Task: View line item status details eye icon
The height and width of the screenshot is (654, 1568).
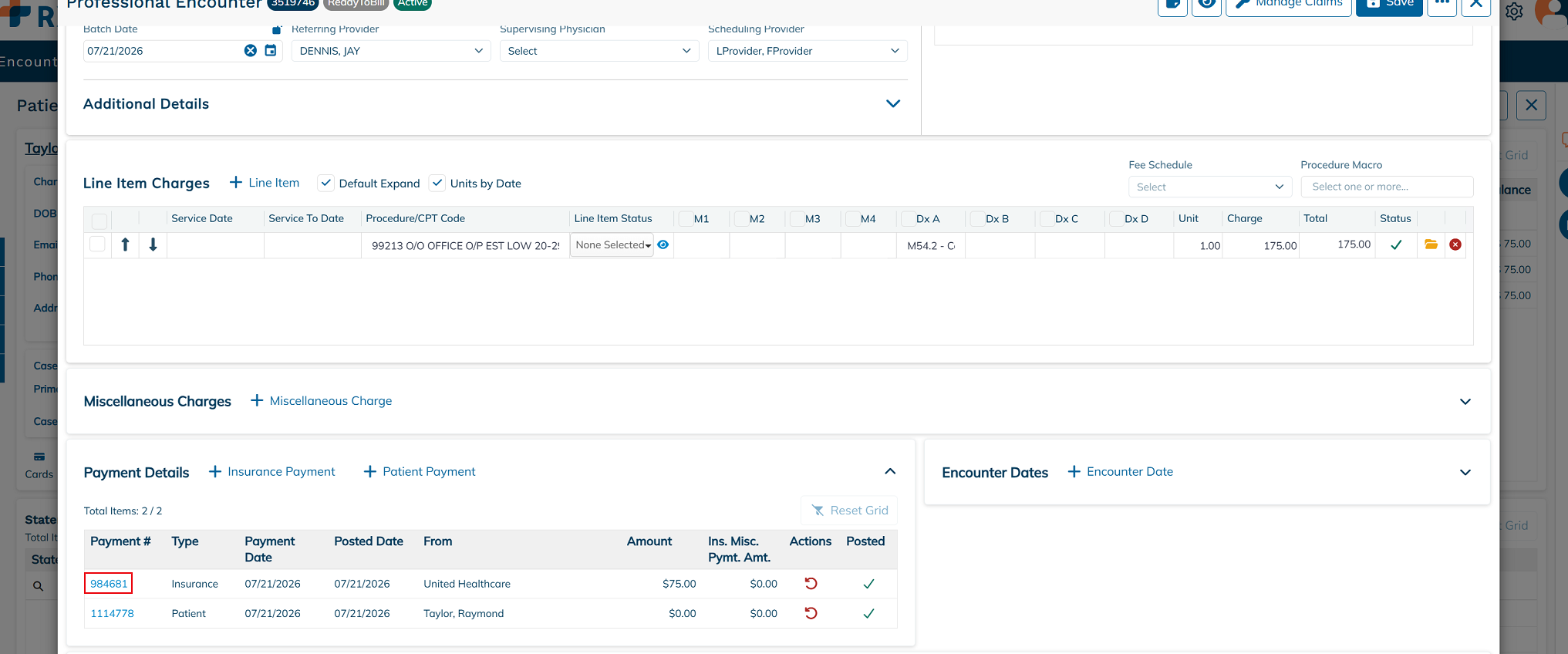Action: [x=663, y=244]
